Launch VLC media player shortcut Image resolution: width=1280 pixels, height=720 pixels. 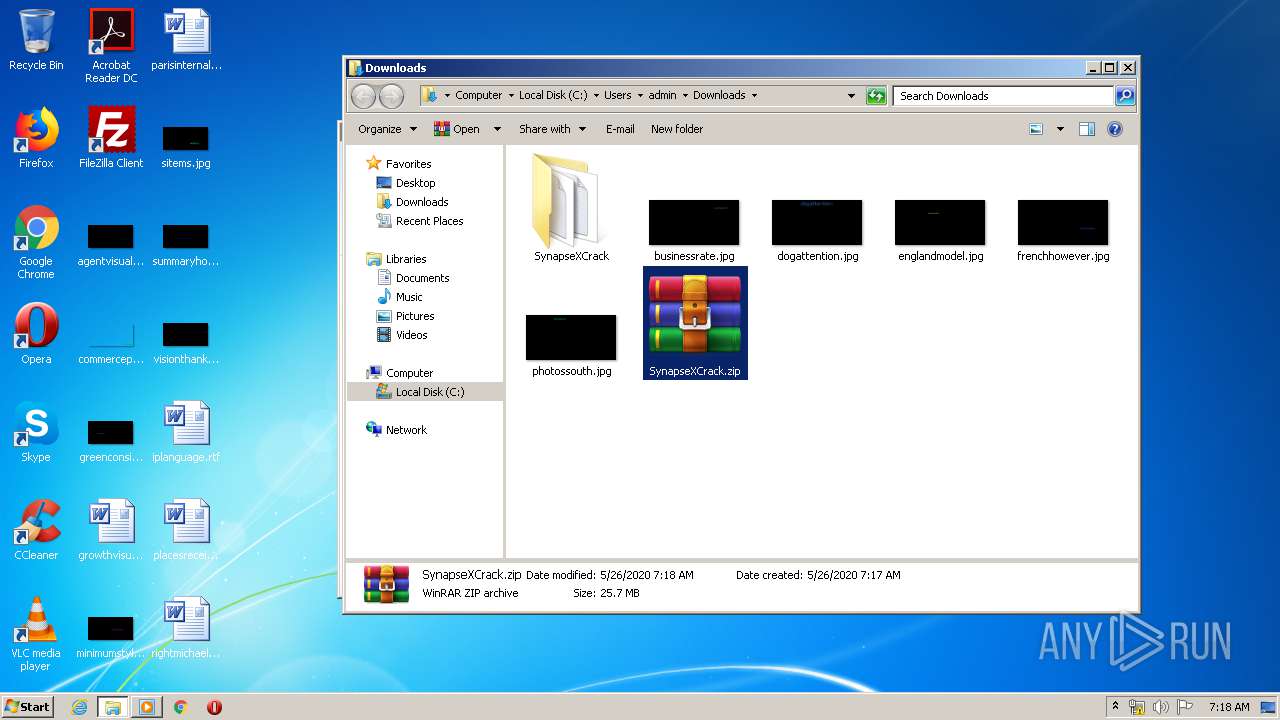36,634
